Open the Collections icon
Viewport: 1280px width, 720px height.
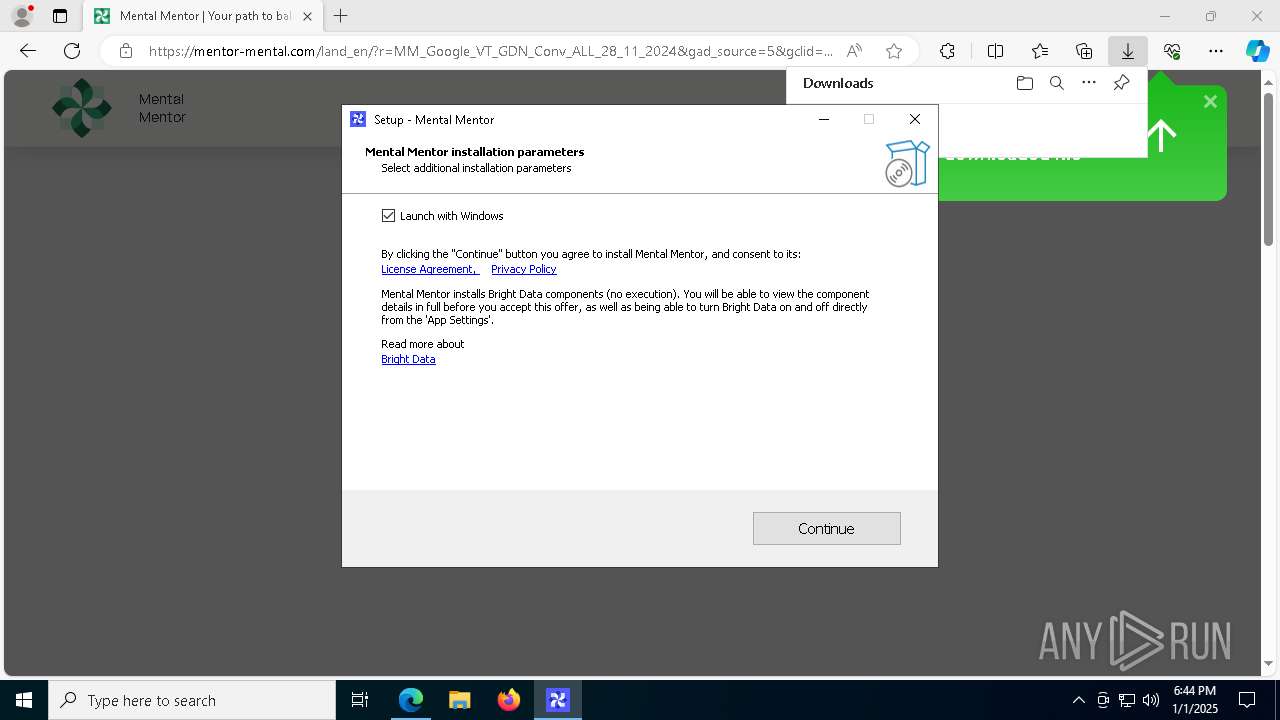1084,51
